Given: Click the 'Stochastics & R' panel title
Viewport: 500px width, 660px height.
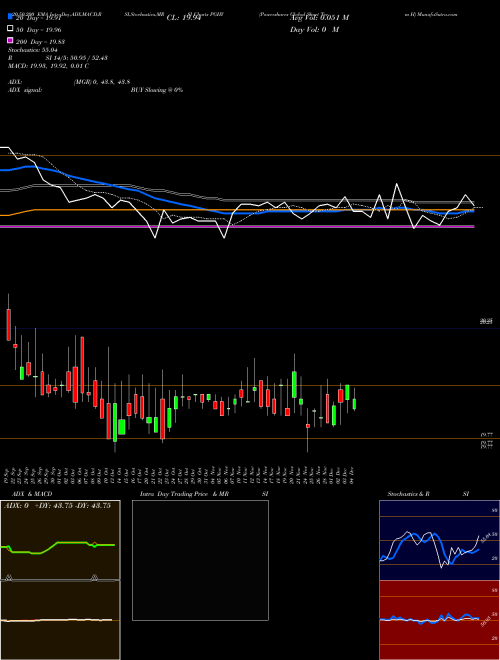Looking at the screenshot, I should [x=409, y=494].
